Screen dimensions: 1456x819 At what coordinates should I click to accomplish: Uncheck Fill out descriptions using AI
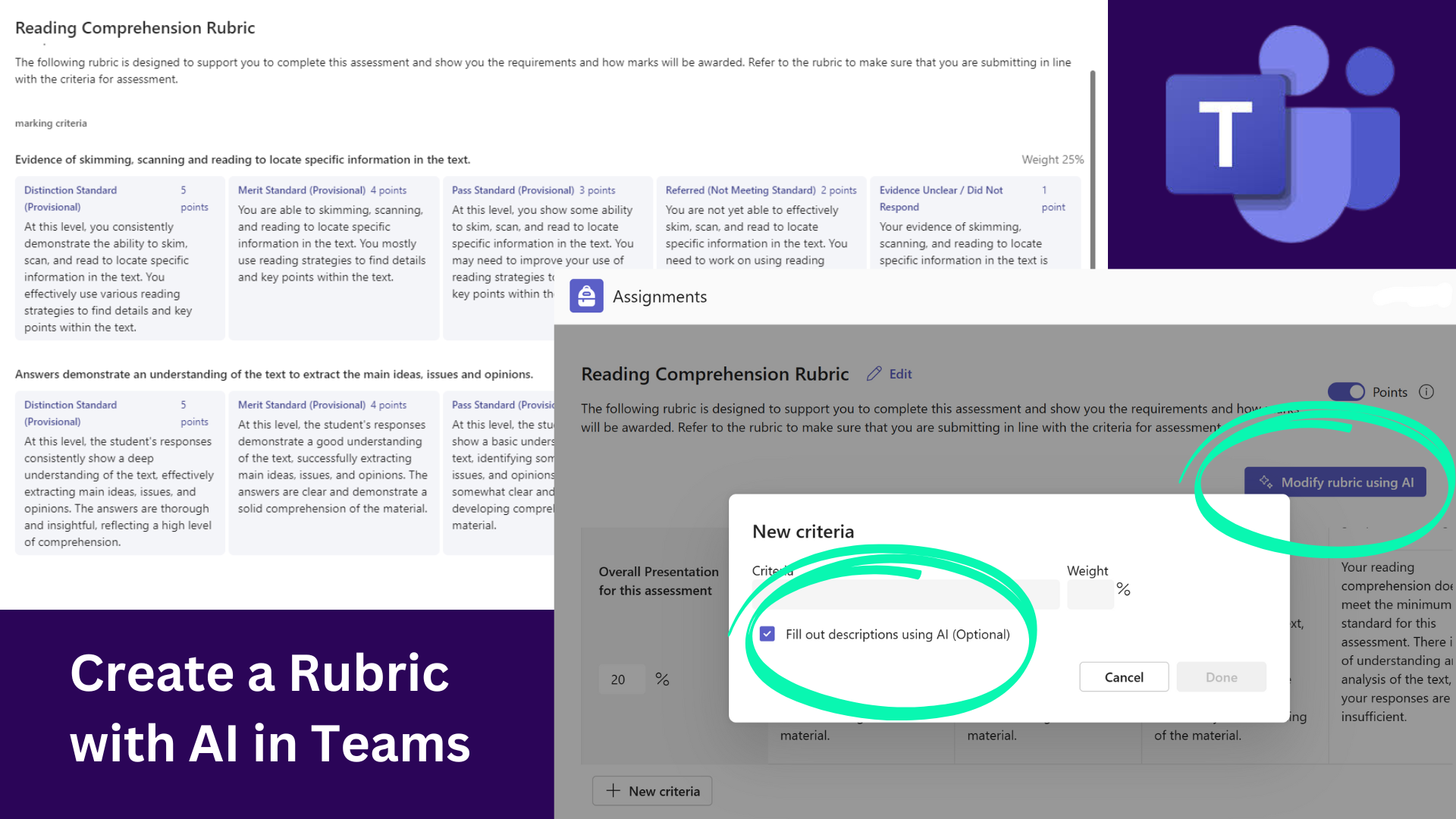point(767,634)
